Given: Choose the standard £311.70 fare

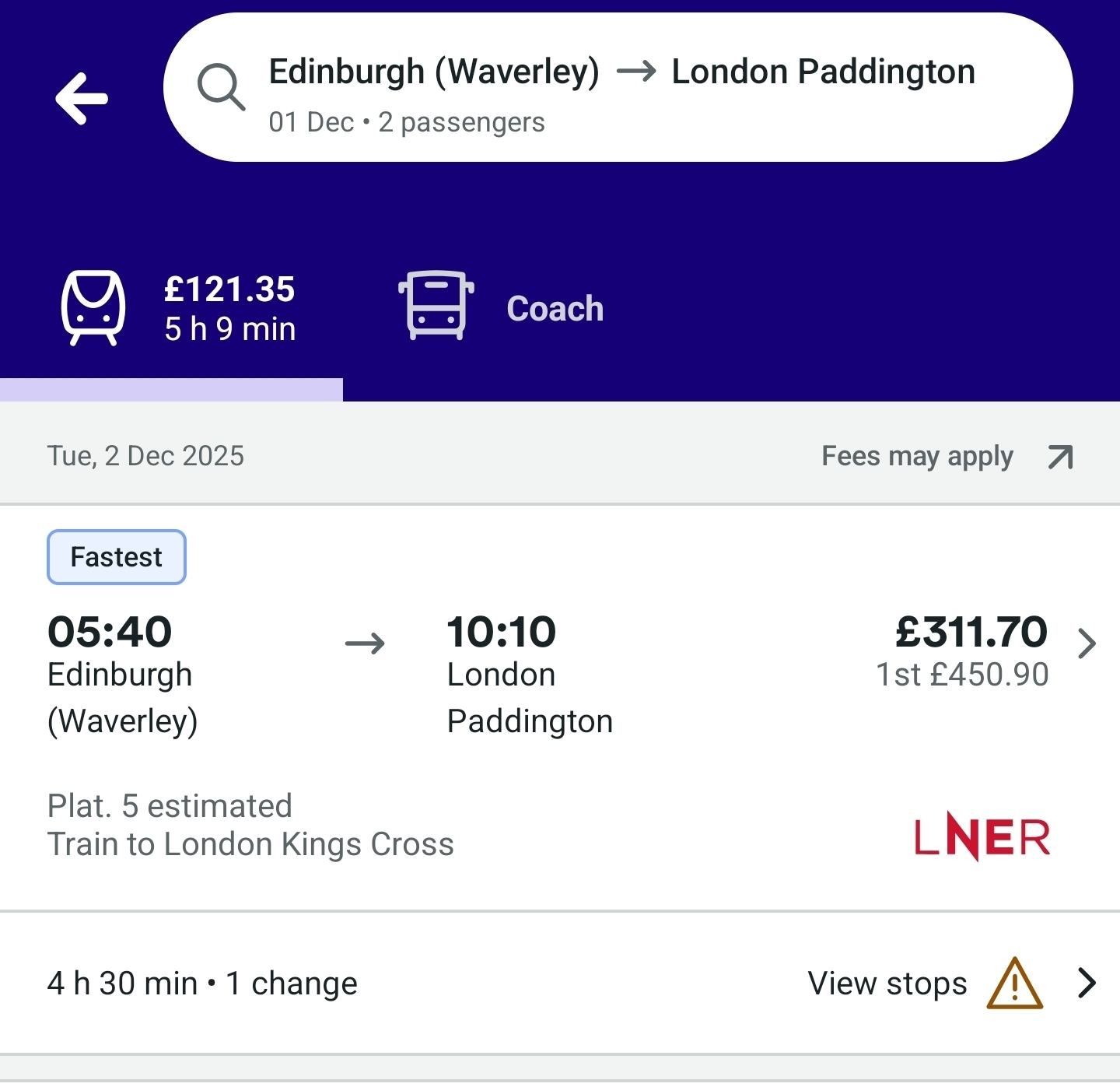Looking at the screenshot, I should 971,632.
